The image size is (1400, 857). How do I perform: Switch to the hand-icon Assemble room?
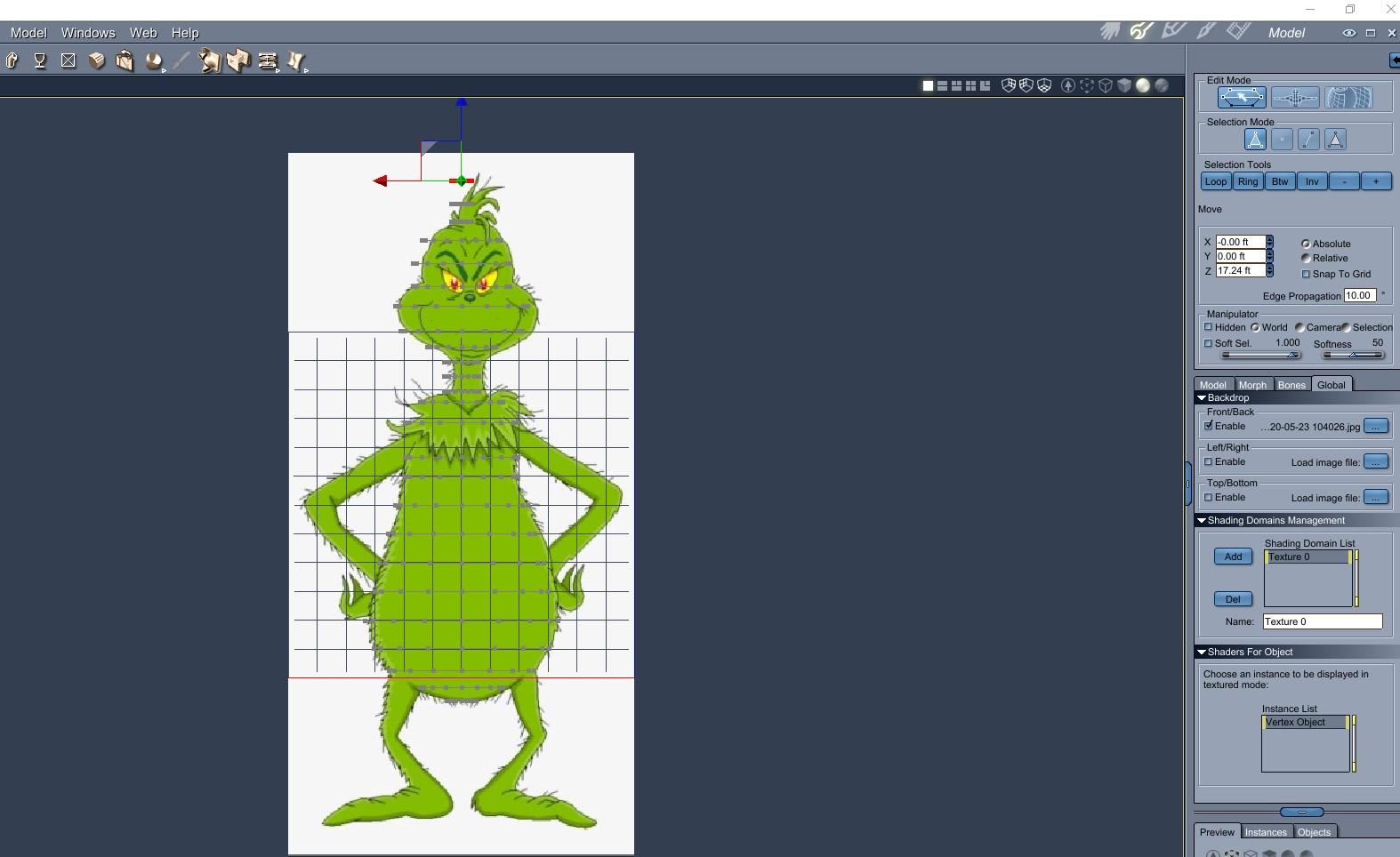click(1109, 32)
